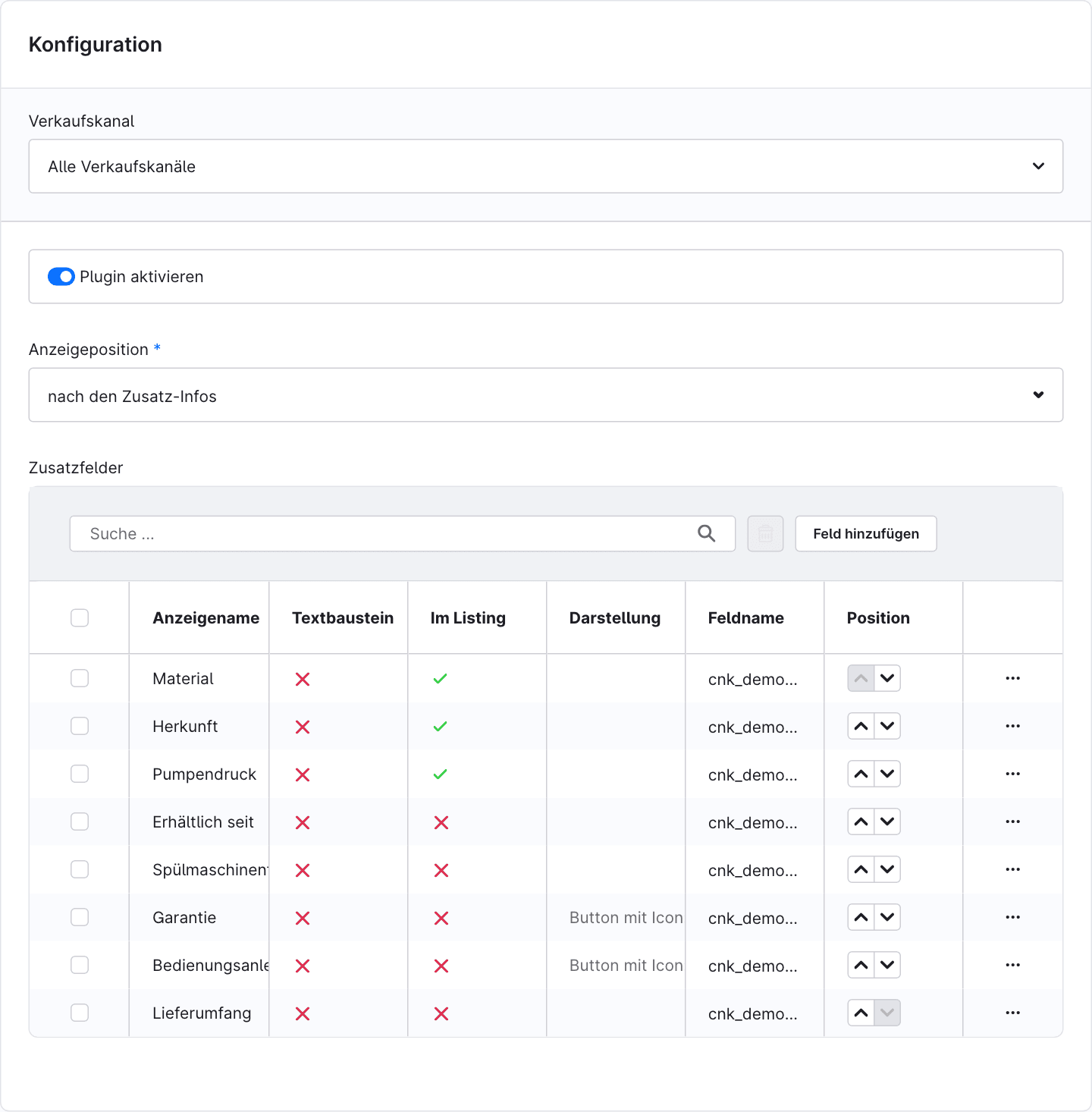Move Material row down
Image resolution: width=1092 pixels, height=1112 pixels.
(x=887, y=678)
